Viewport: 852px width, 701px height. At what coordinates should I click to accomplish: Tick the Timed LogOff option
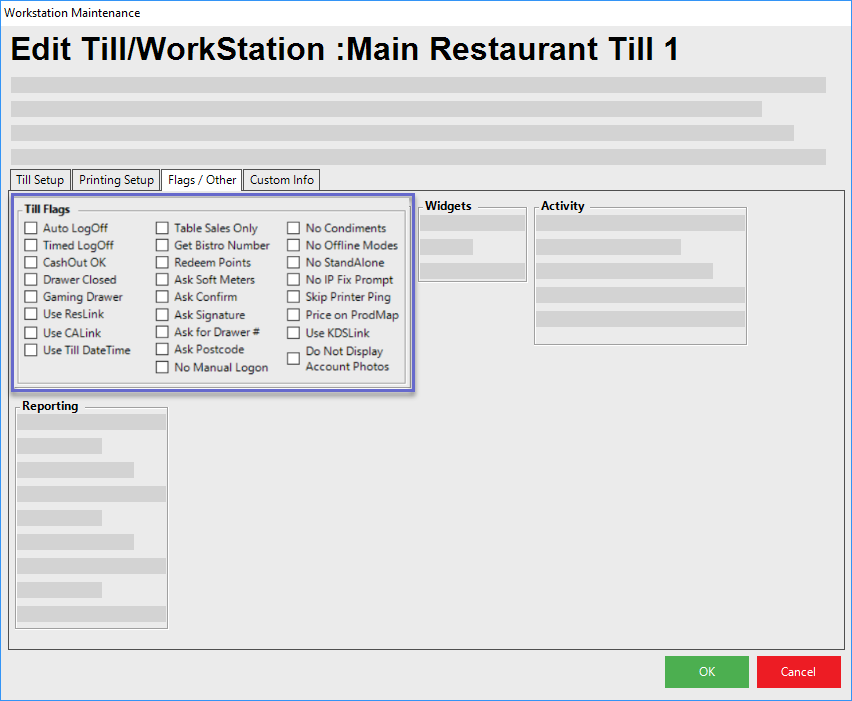pyautogui.click(x=31, y=245)
